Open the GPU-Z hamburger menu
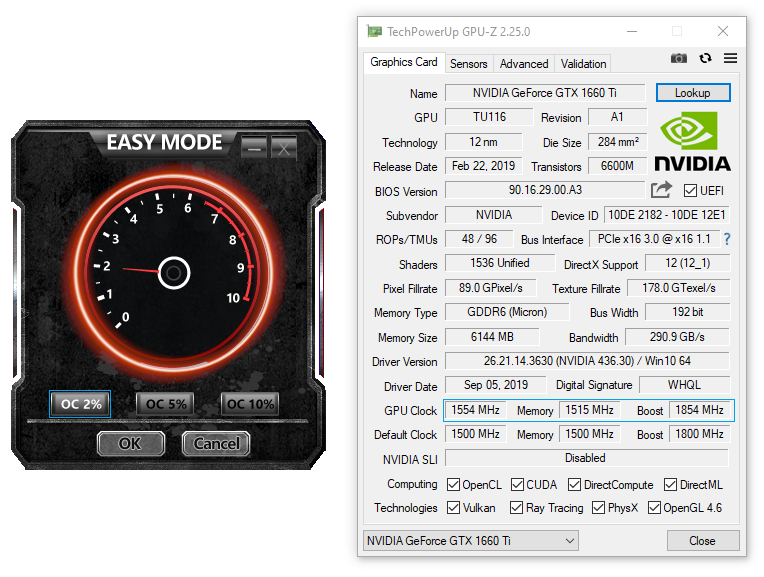This screenshot has height=577, width=764. click(730, 58)
